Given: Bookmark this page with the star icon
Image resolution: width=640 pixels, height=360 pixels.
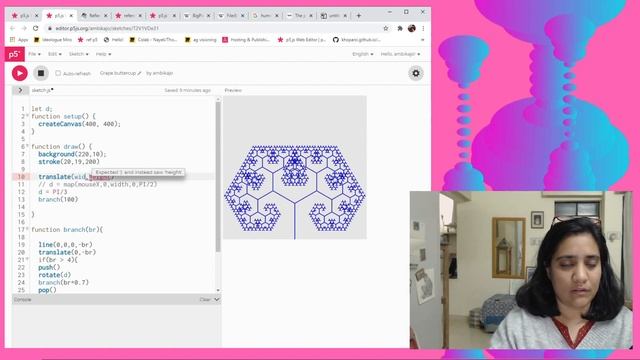Looking at the screenshot, I should coord(386,28).
